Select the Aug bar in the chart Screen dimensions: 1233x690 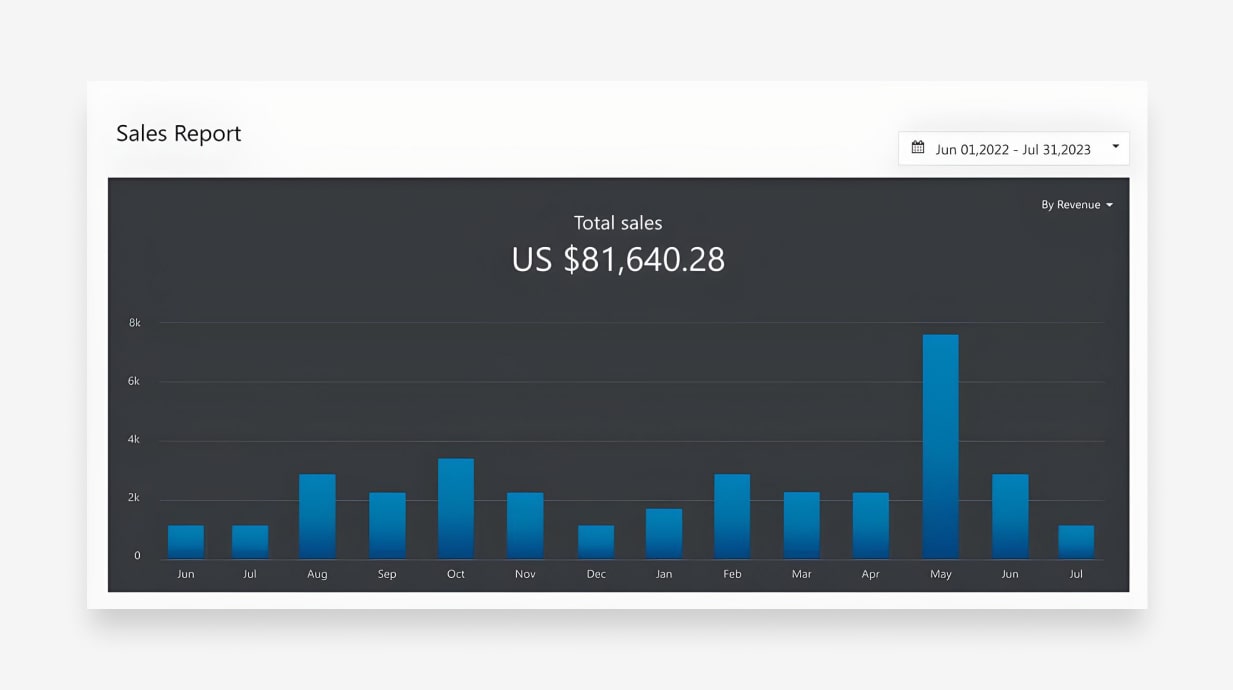point(317,516)
